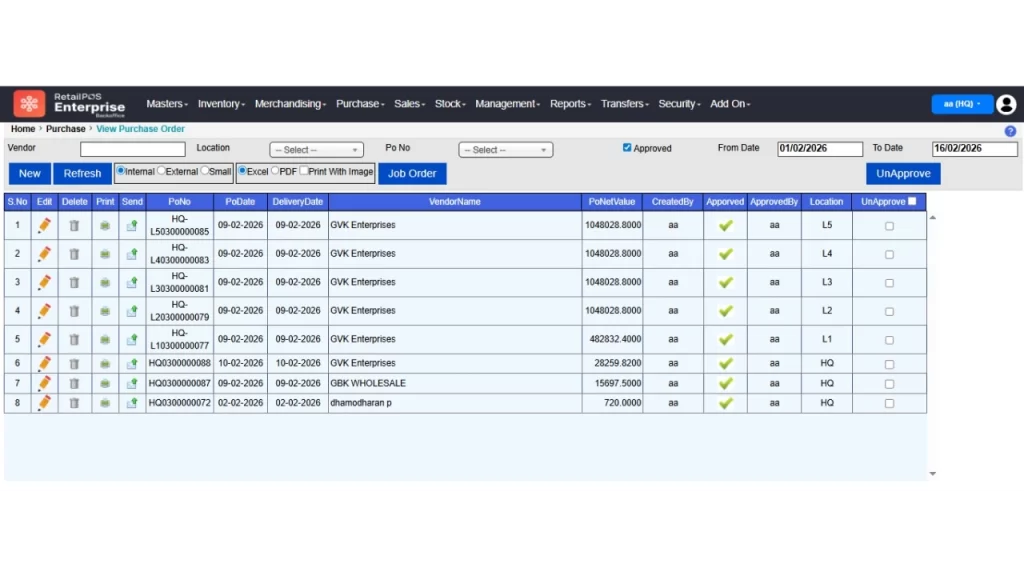Image resolution: width=1024 pixels, height=576 pixels.
Task: Open the Add On menu
Action: click(730, 104)
